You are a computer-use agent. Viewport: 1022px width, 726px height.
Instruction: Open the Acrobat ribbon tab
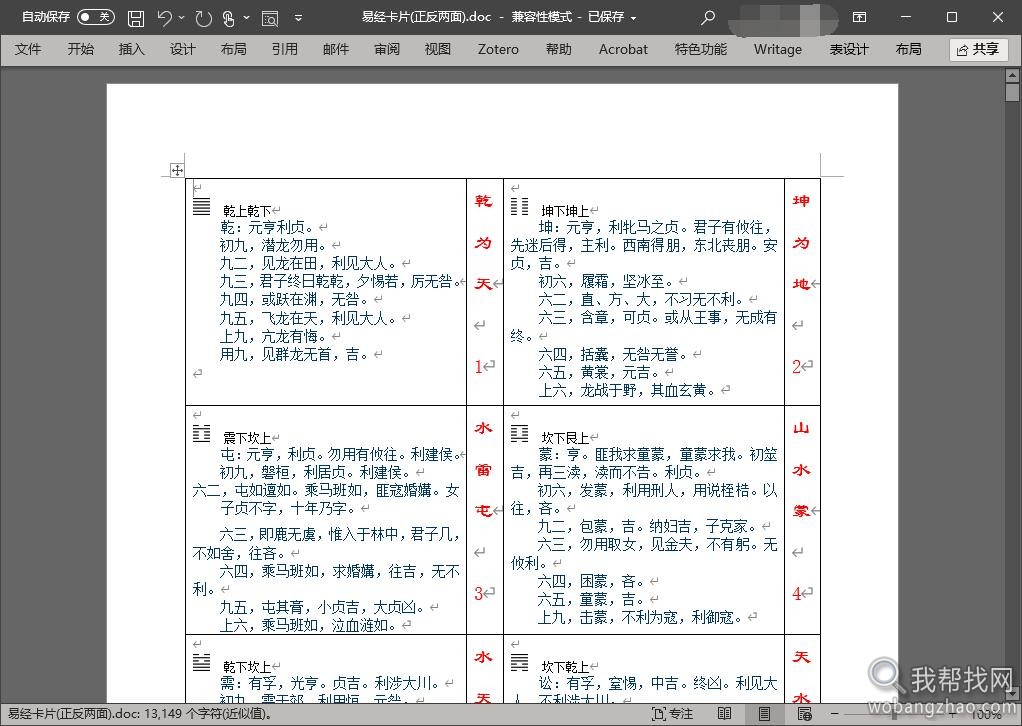tap(623, 50)
